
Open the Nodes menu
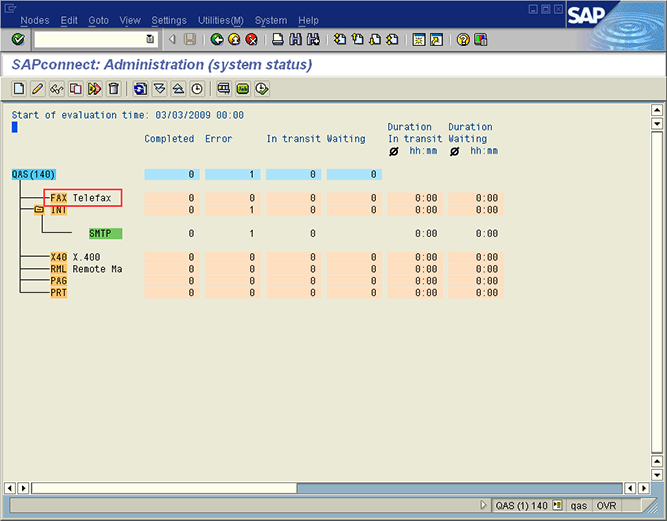click(35, 20)
